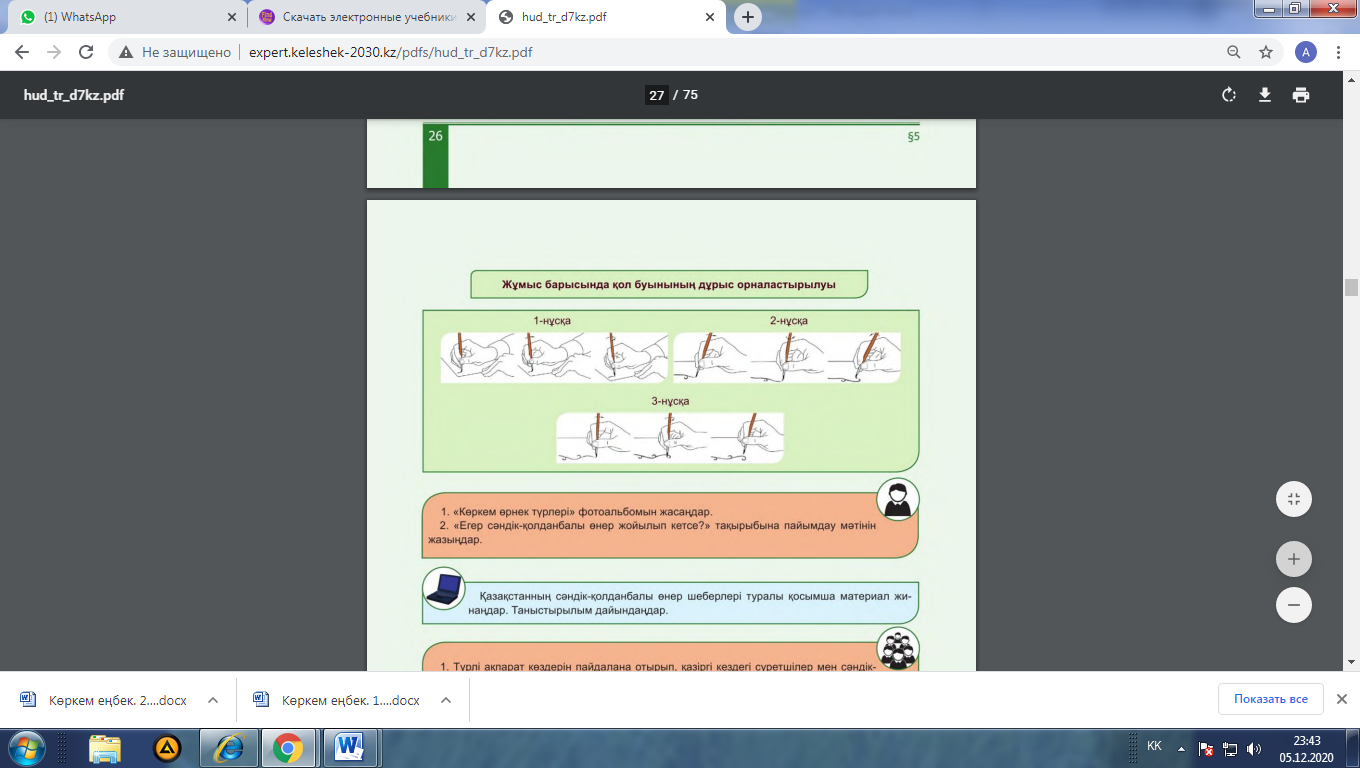
Task: Print the PDF document
Action: 1300,95
